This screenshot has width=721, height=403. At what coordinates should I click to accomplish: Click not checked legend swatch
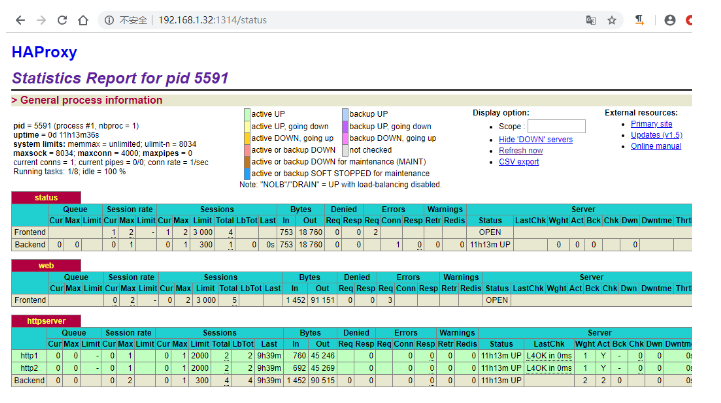345,150
